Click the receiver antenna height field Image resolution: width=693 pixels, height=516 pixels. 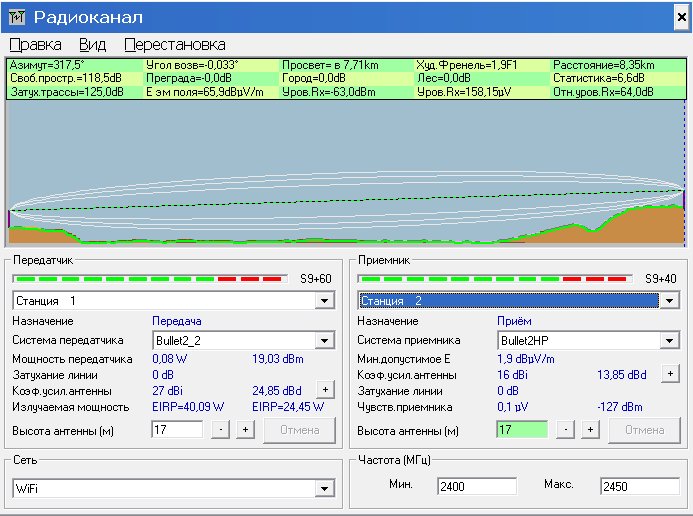coord(524,430)
